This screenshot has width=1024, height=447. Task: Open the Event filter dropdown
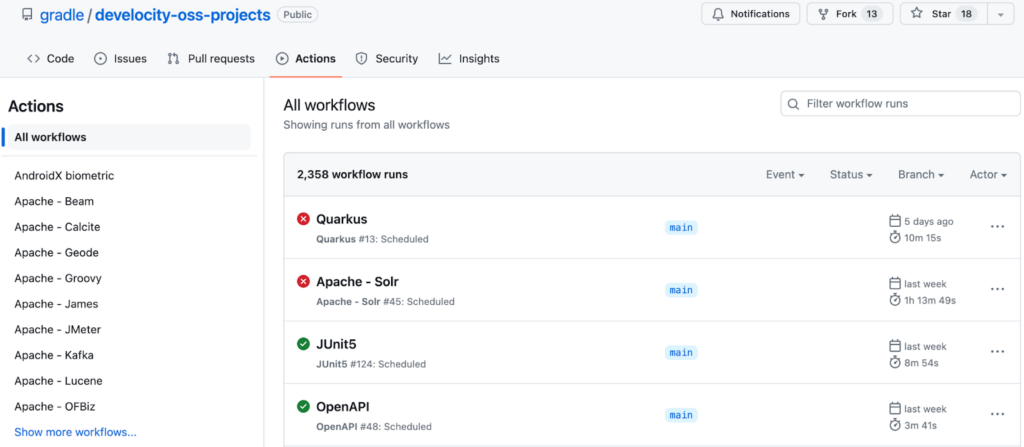tap(785, 174)
